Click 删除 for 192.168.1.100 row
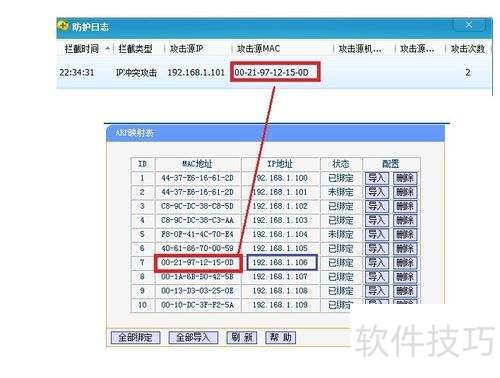Screen dimensions: 500x378 405,178
